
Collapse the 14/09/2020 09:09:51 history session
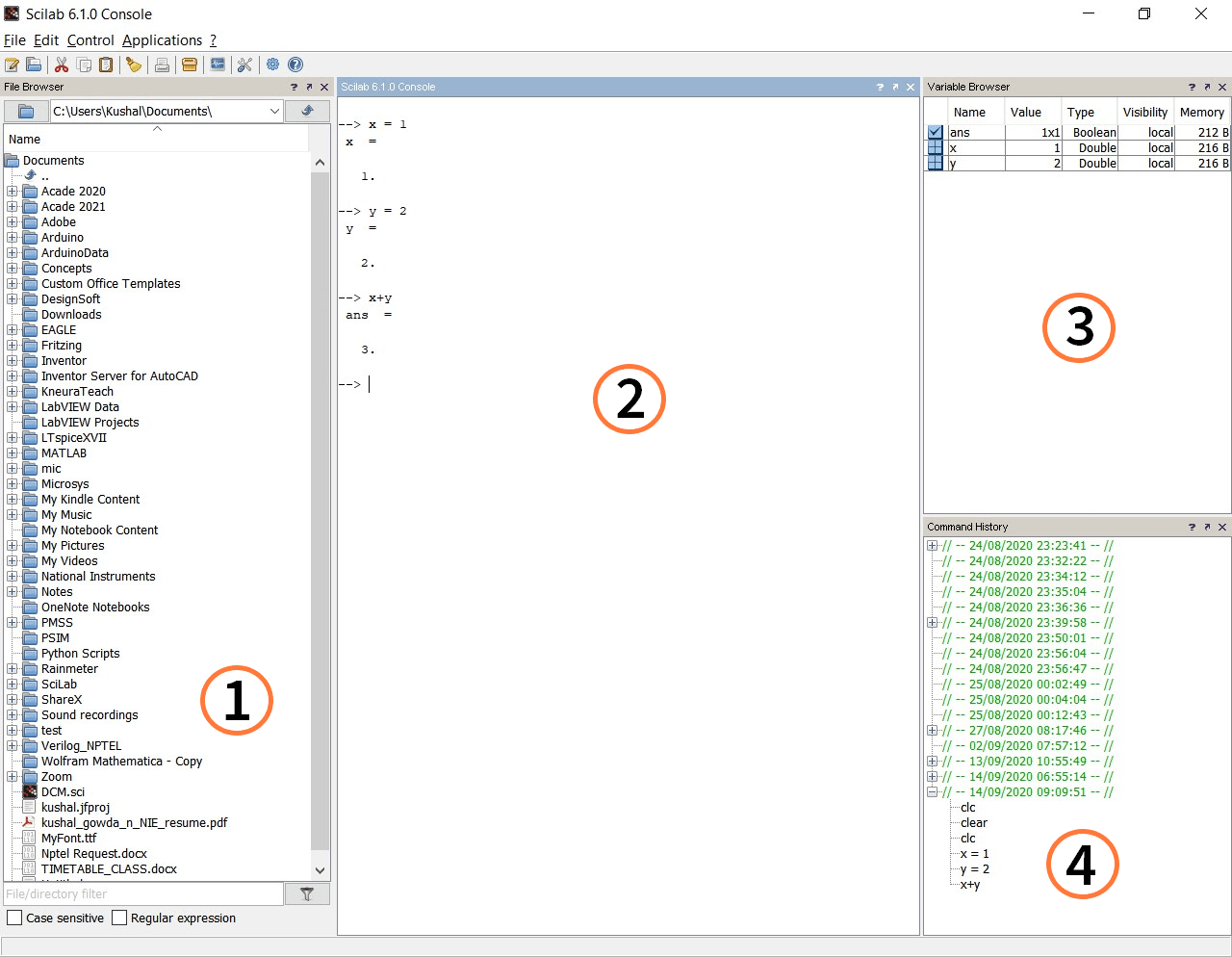[932, 792]
